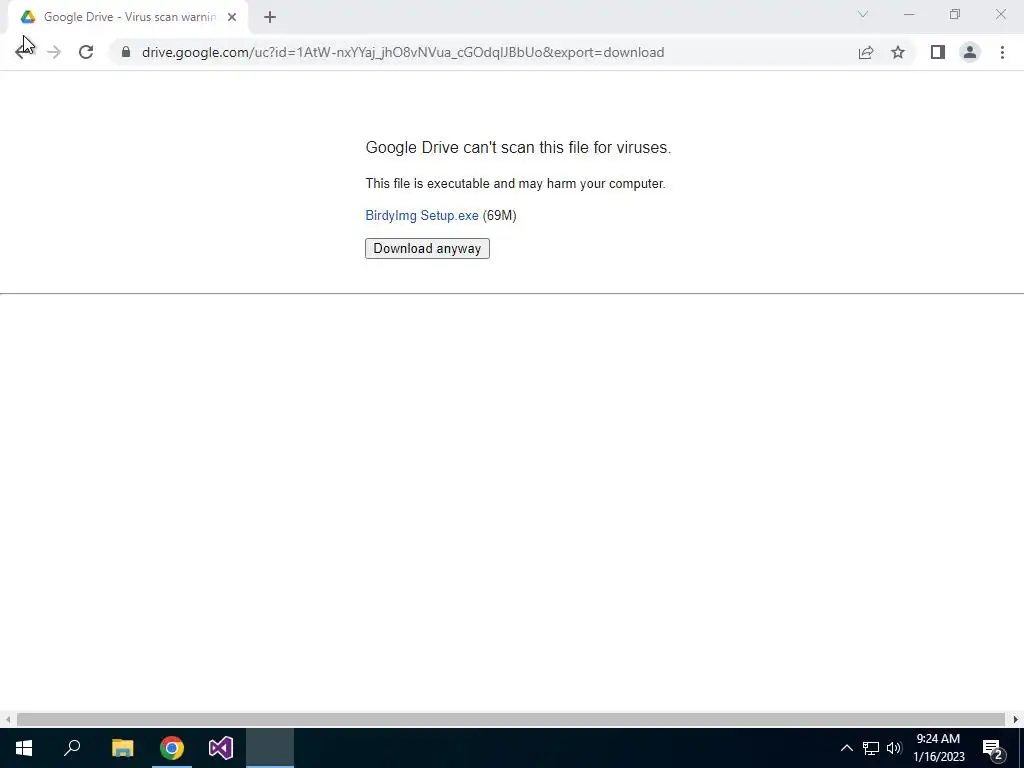Select the Google Drive - Virus scan warning tab
The width and height of the screenshot is (1024, 768).
(x=128, y=17)
